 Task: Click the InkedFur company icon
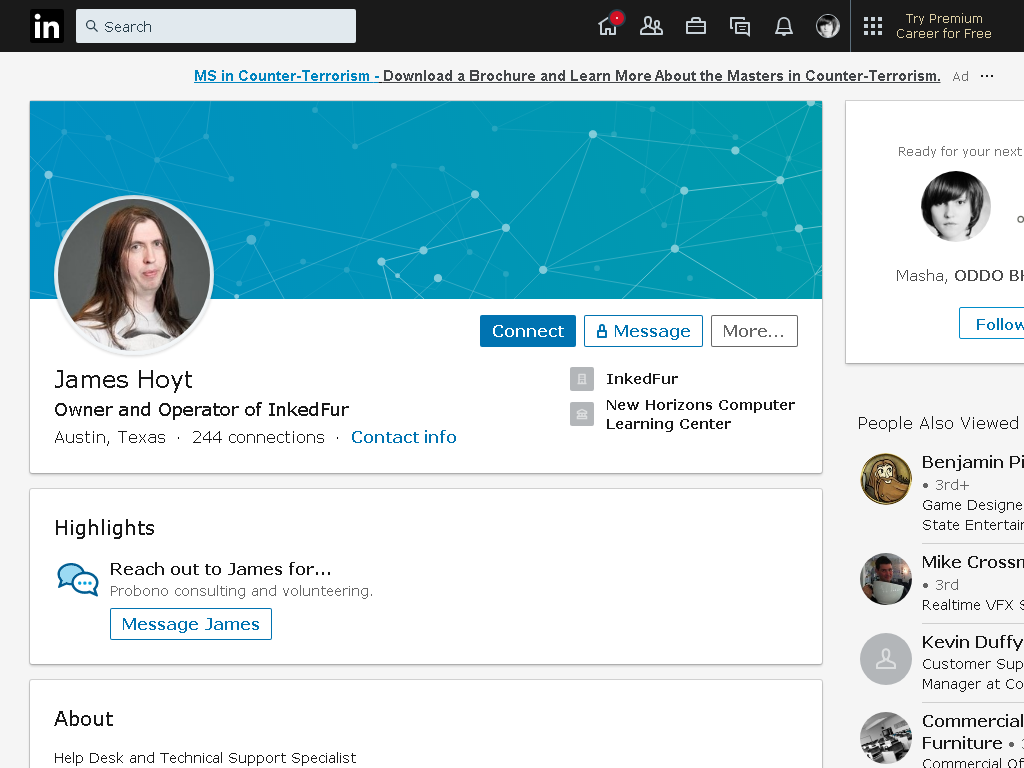pos(582,379)
